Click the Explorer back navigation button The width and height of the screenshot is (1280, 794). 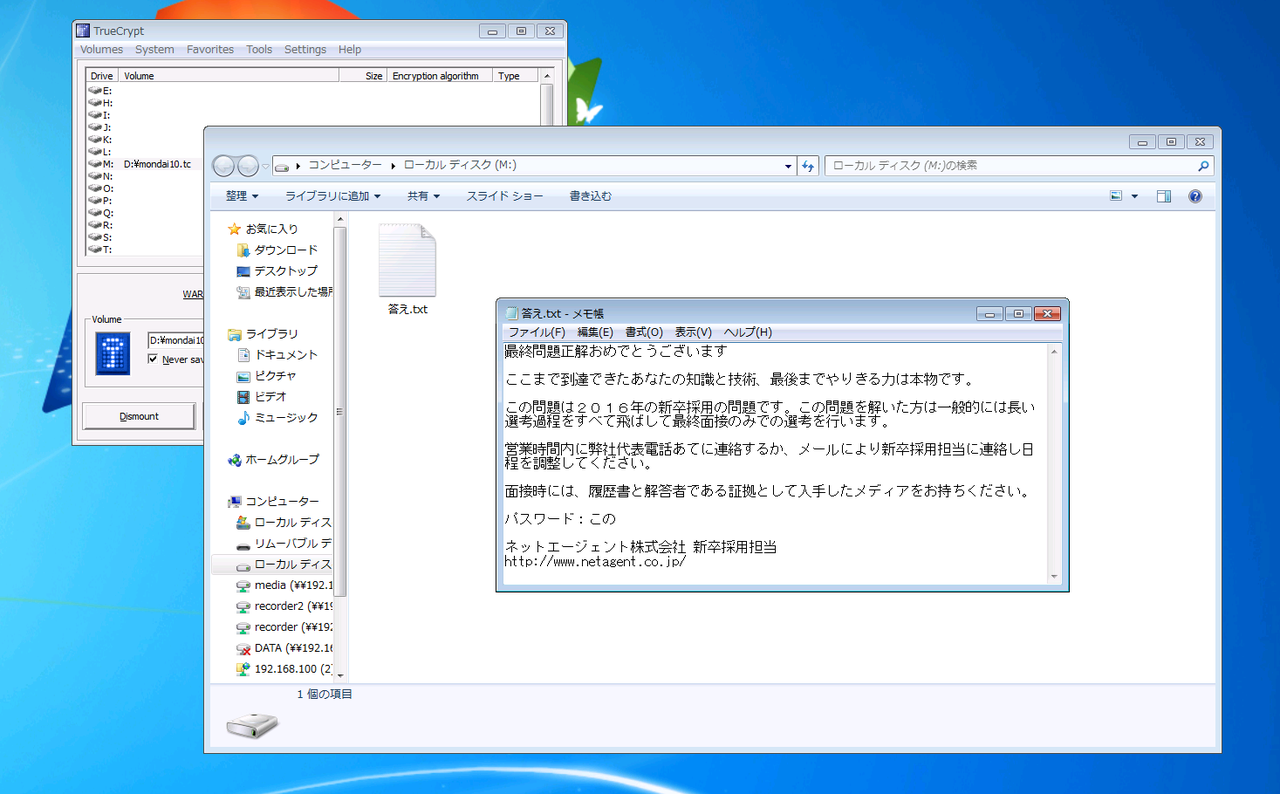point(224,166)
